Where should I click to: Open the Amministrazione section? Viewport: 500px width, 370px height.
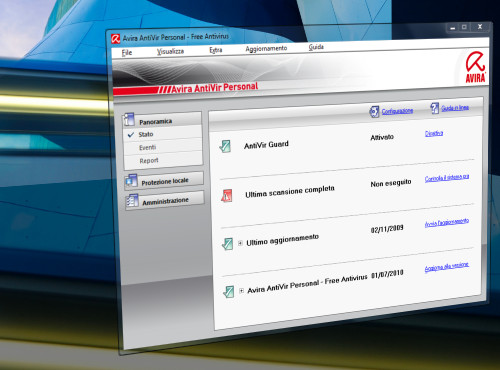pos(165,201)
